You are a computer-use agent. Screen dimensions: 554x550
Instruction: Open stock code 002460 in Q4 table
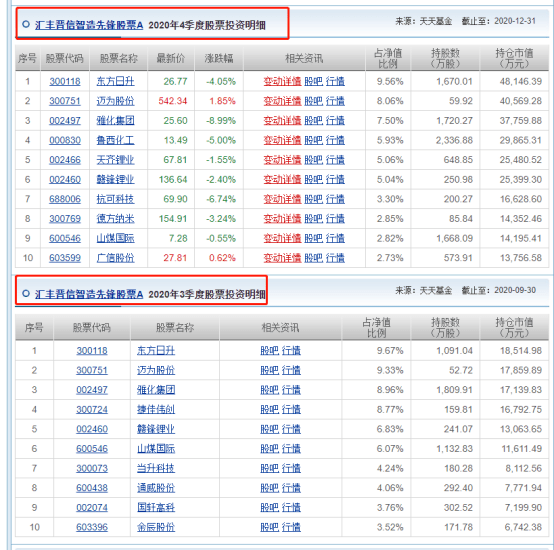pos(65,179)
